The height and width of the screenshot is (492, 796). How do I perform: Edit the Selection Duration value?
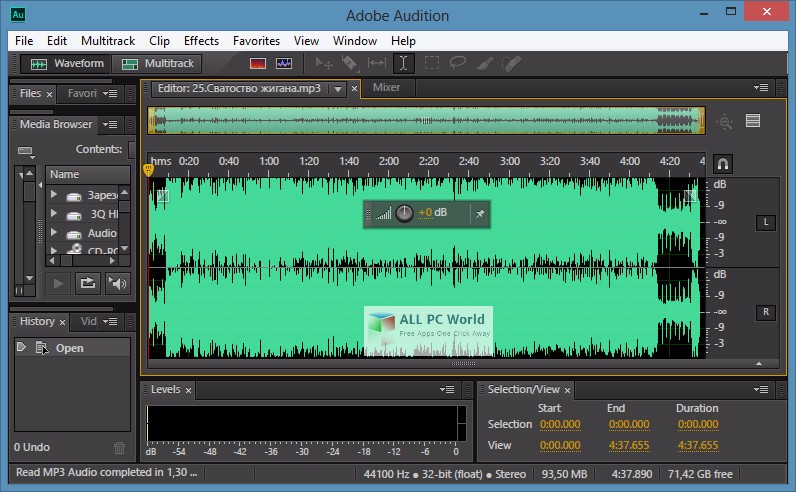pyautogui.click(x=698, y=424)
